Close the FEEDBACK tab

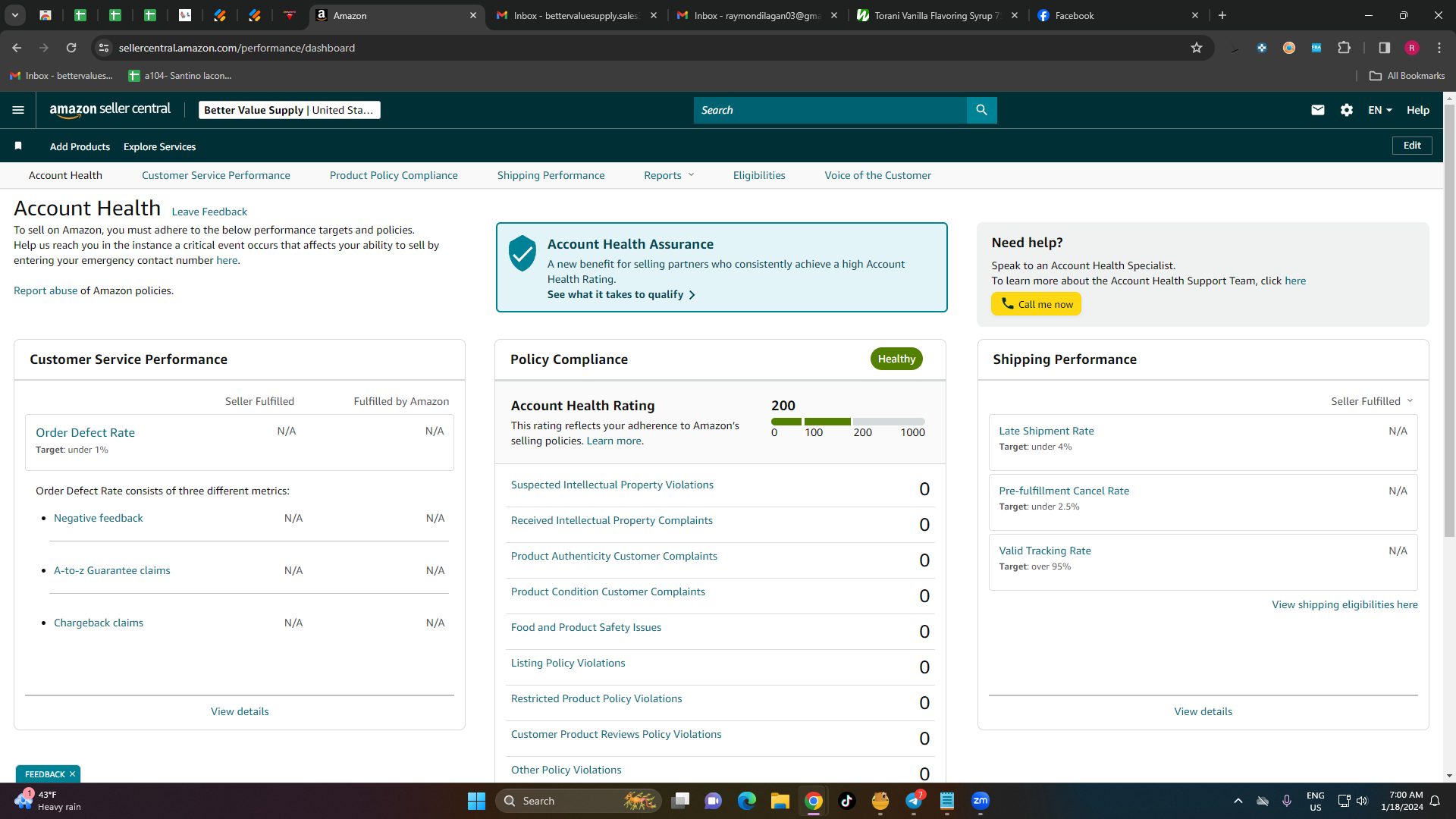pyautogui.click(x=72, y=774)
